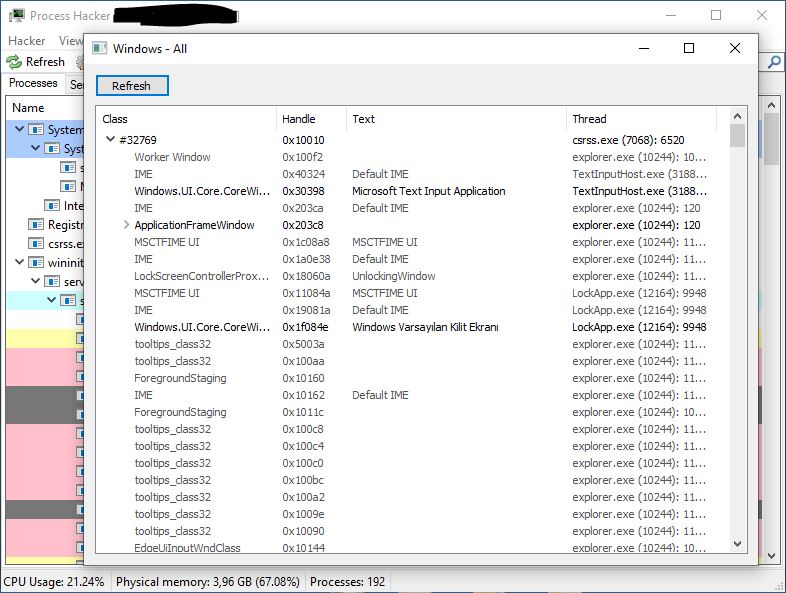
Task: Click LockApp.exe (12164): 9948 cell for 0x19081a
Action: (639, 310)
